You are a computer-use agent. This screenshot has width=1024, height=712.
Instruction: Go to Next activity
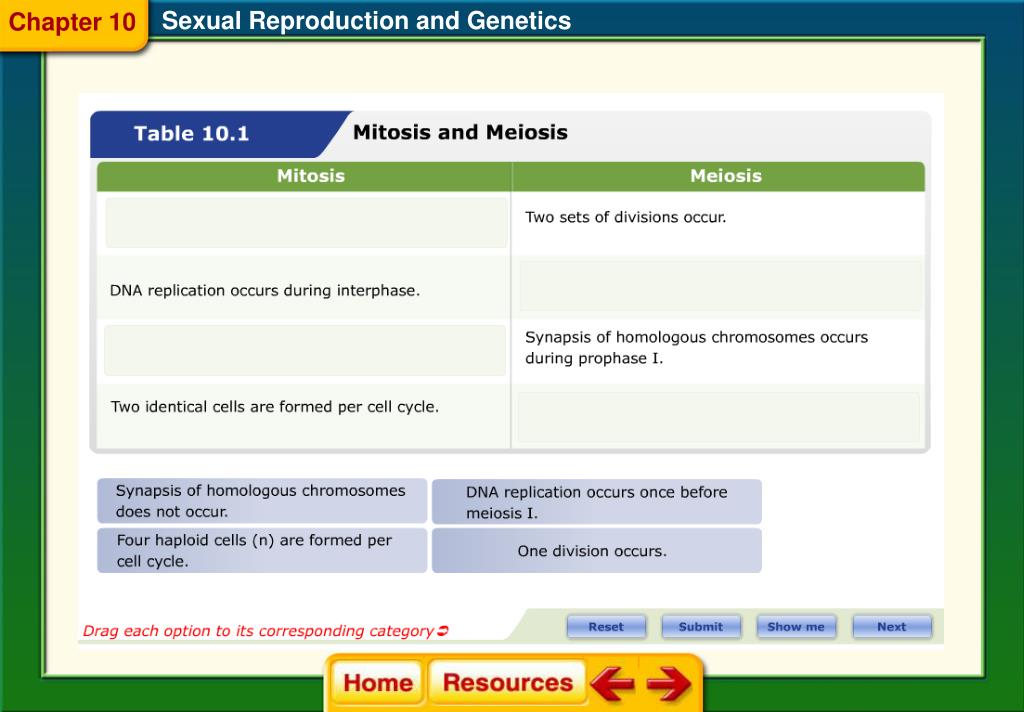pyautogui.click(x=891, y=627)
